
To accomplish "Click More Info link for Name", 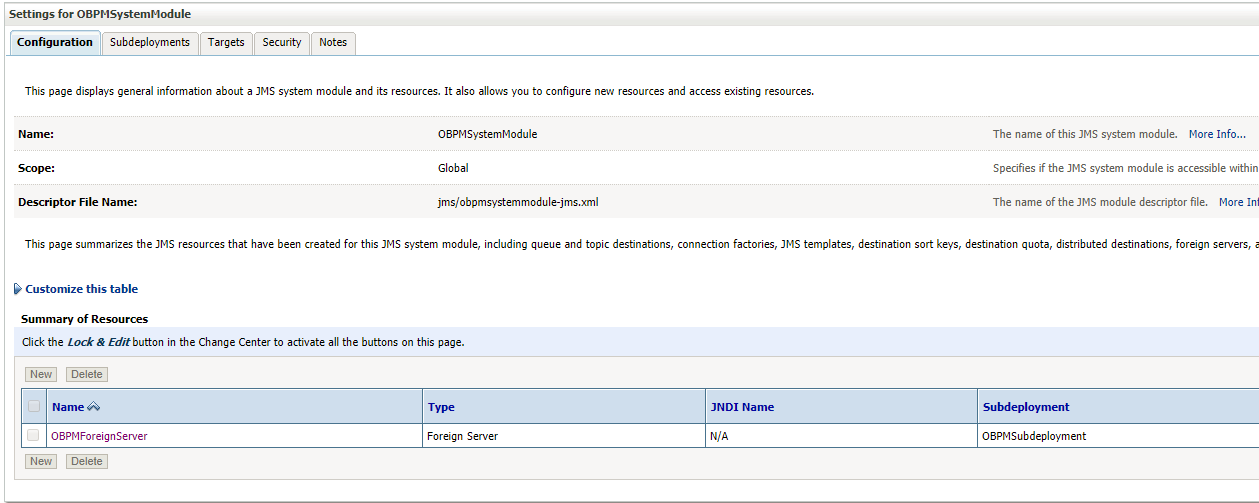I will pyautogui.click(x=1217, y=134).
